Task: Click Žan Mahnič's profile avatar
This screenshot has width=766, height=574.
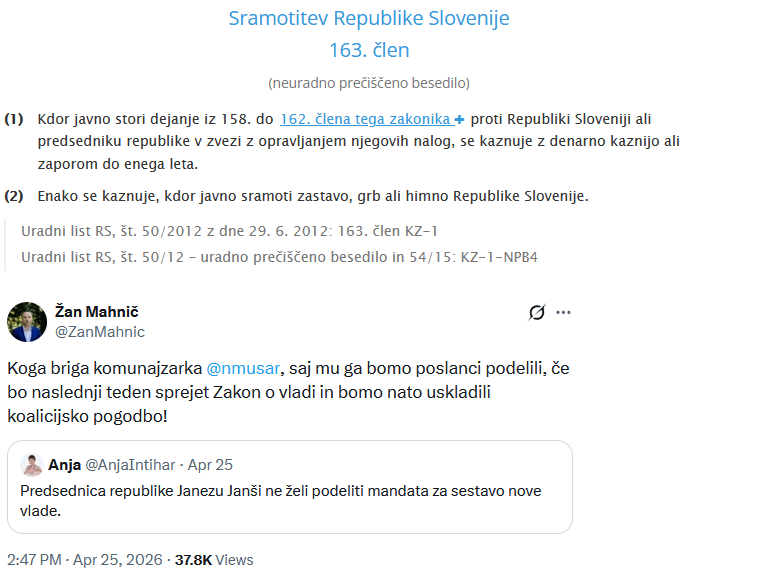Action: point(27,321)
